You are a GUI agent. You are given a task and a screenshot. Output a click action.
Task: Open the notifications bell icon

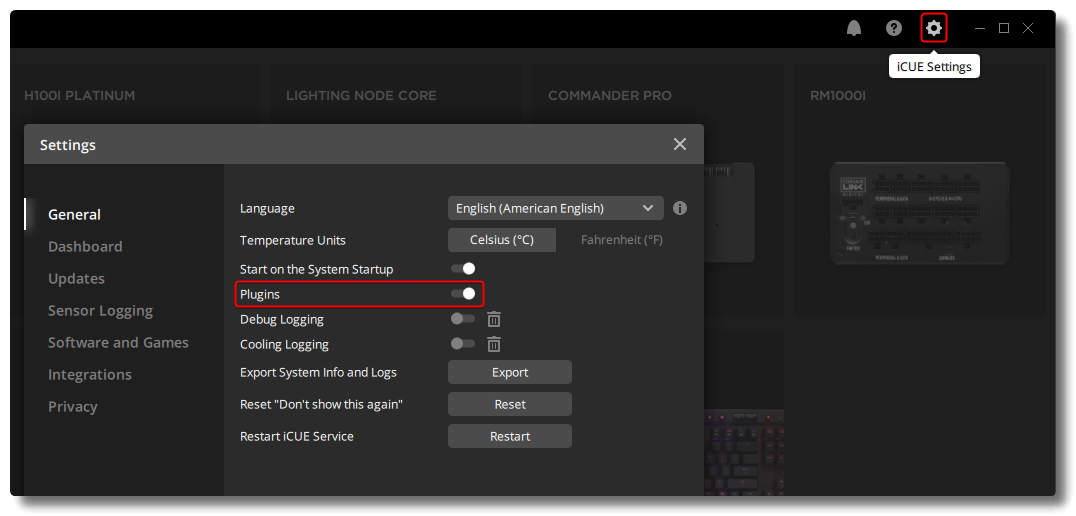[853, 28]
